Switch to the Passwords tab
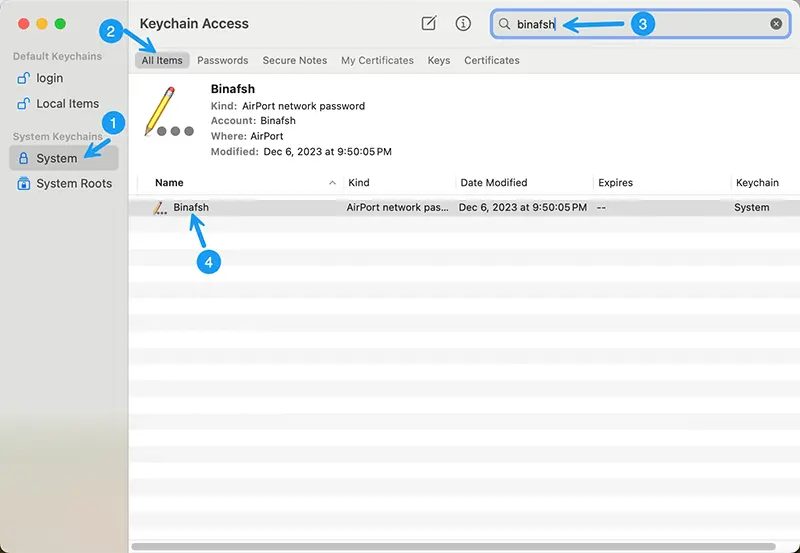The image size is (800, 553). [222, 60]
